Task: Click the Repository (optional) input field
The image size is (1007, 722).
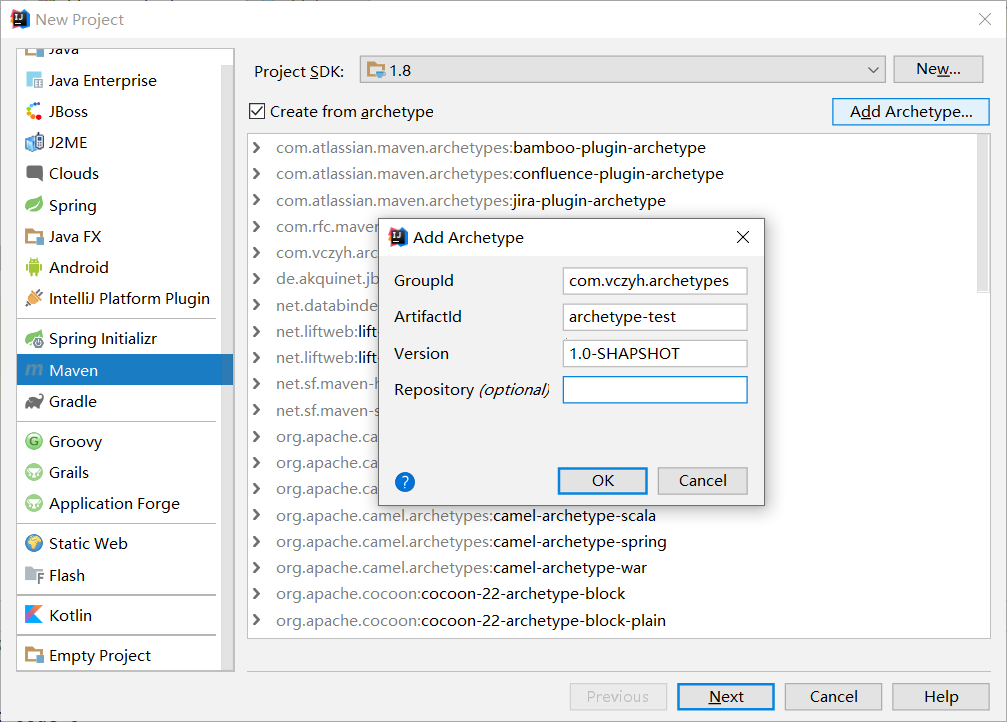Action: click(655, 390)
